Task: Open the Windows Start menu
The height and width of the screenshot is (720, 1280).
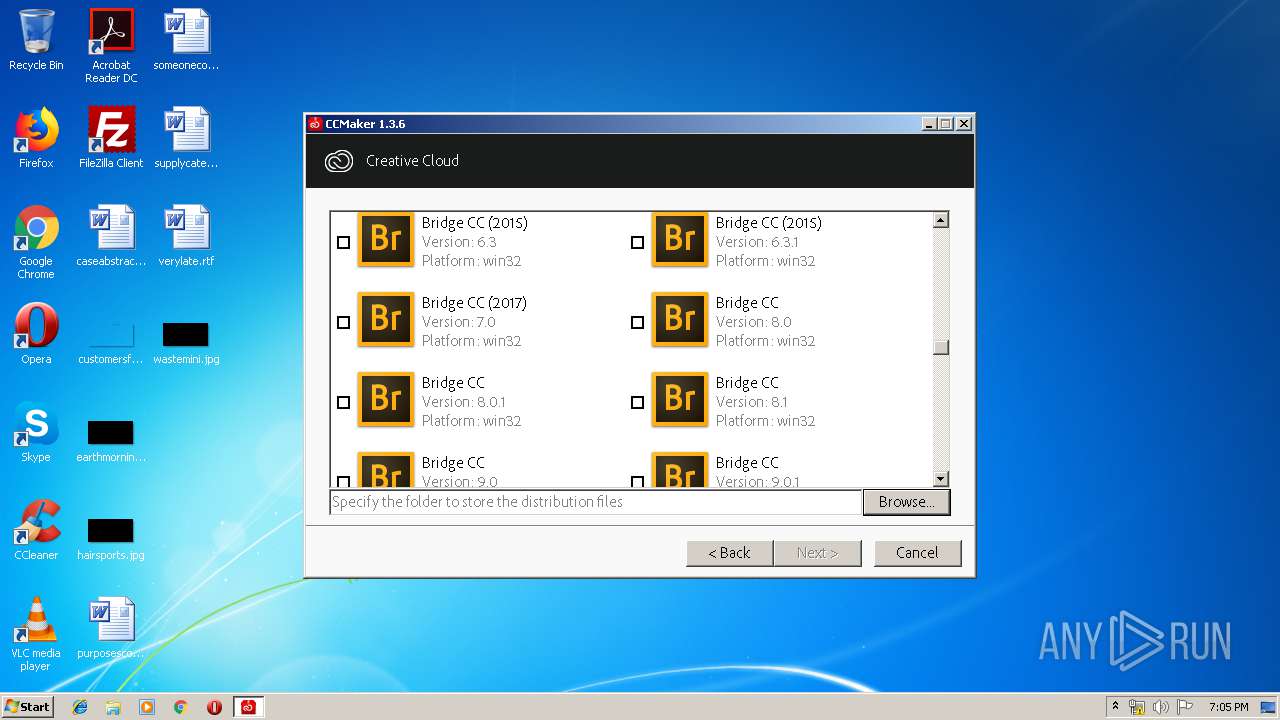Action: [x=27, y=707]
